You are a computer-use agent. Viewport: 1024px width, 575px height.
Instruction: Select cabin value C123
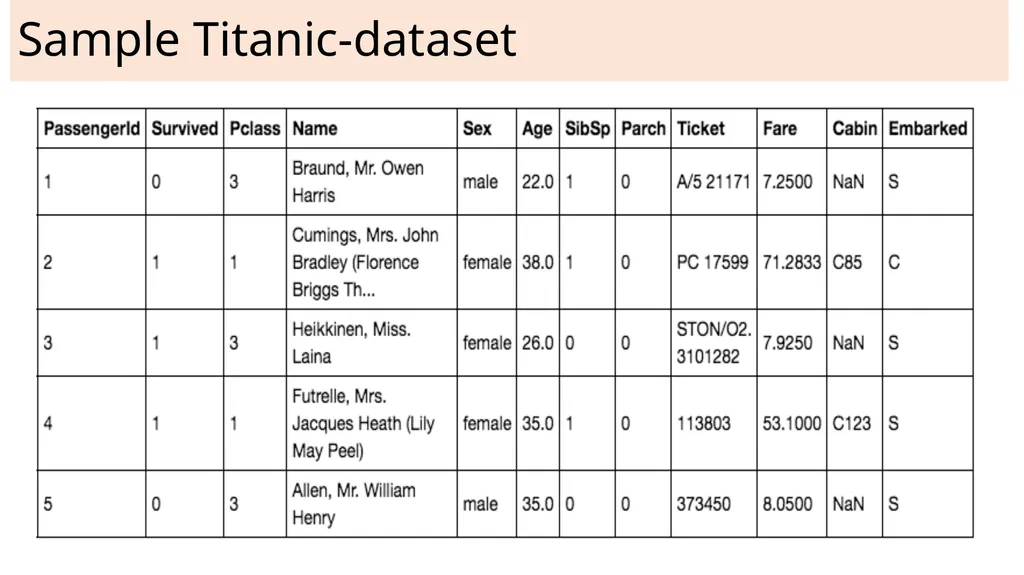[x=852, y=423]
